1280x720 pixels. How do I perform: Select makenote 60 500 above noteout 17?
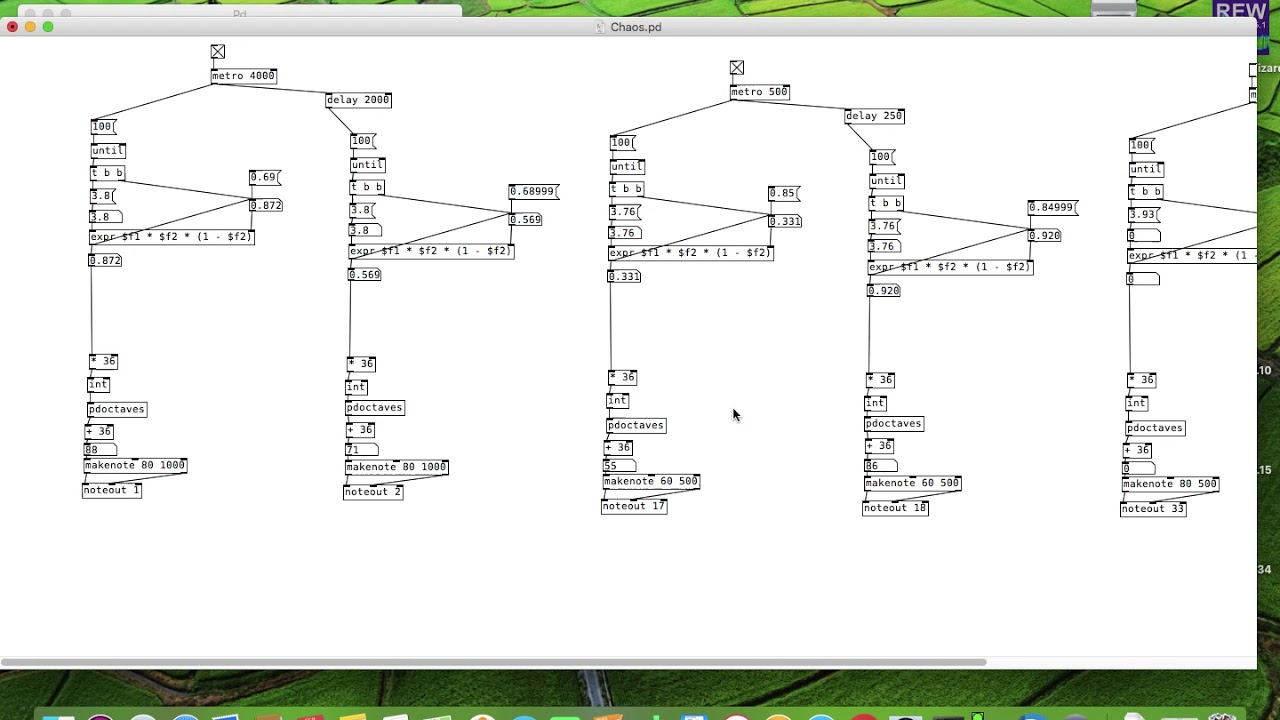[x=651, y=482]
